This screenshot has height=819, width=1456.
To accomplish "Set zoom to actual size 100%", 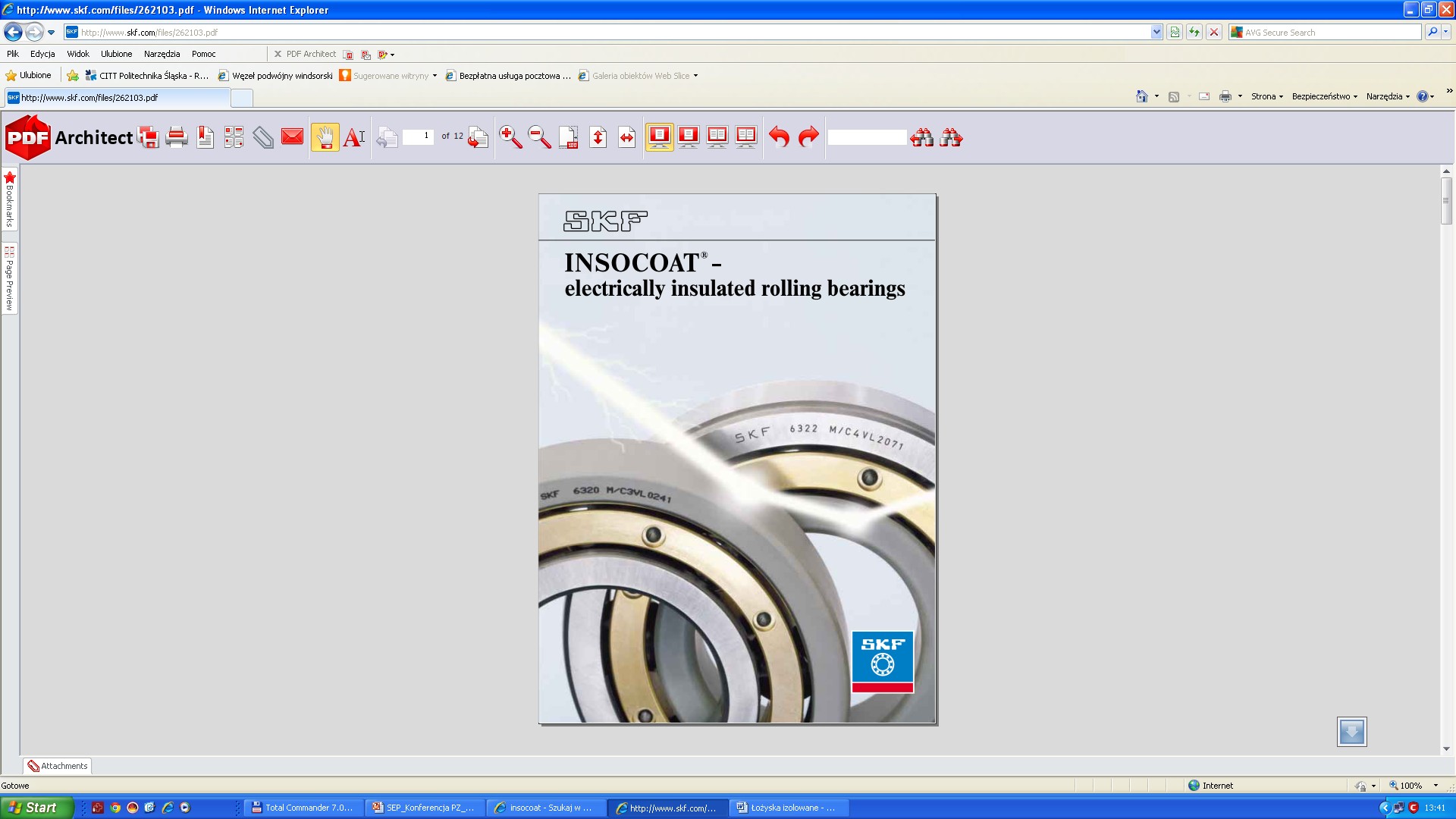I will click(x=569, y=137).
